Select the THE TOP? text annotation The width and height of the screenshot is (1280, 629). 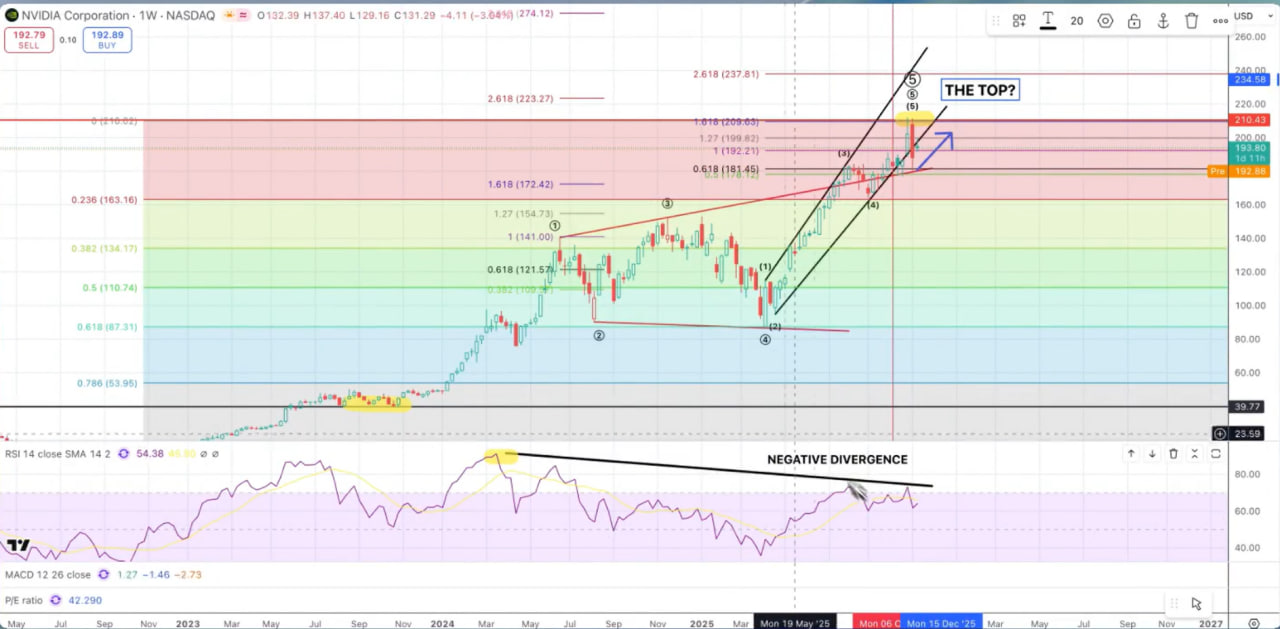click(x=979, y=91)
